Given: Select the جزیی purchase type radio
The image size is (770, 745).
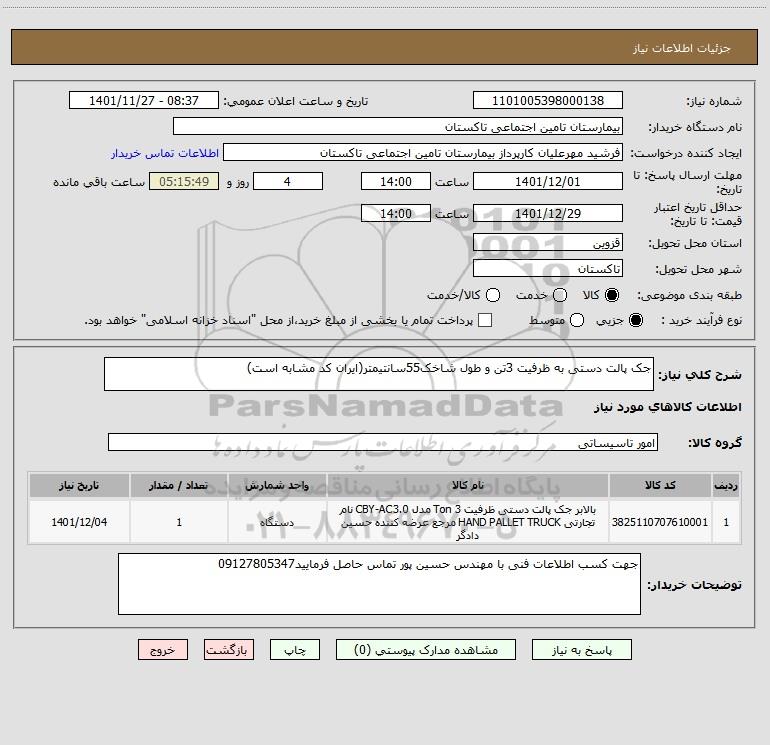Looking at the screenshot, I should [635, 320].
